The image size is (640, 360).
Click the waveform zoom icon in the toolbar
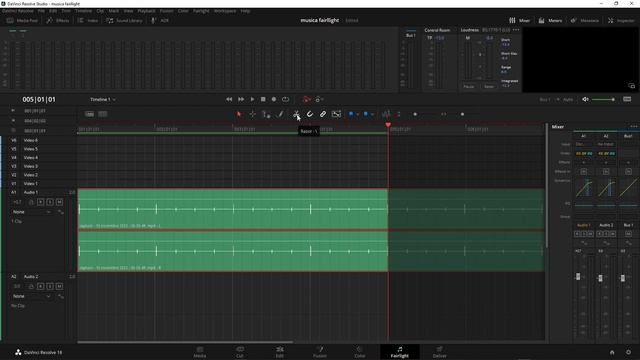(x=386, y=114)
